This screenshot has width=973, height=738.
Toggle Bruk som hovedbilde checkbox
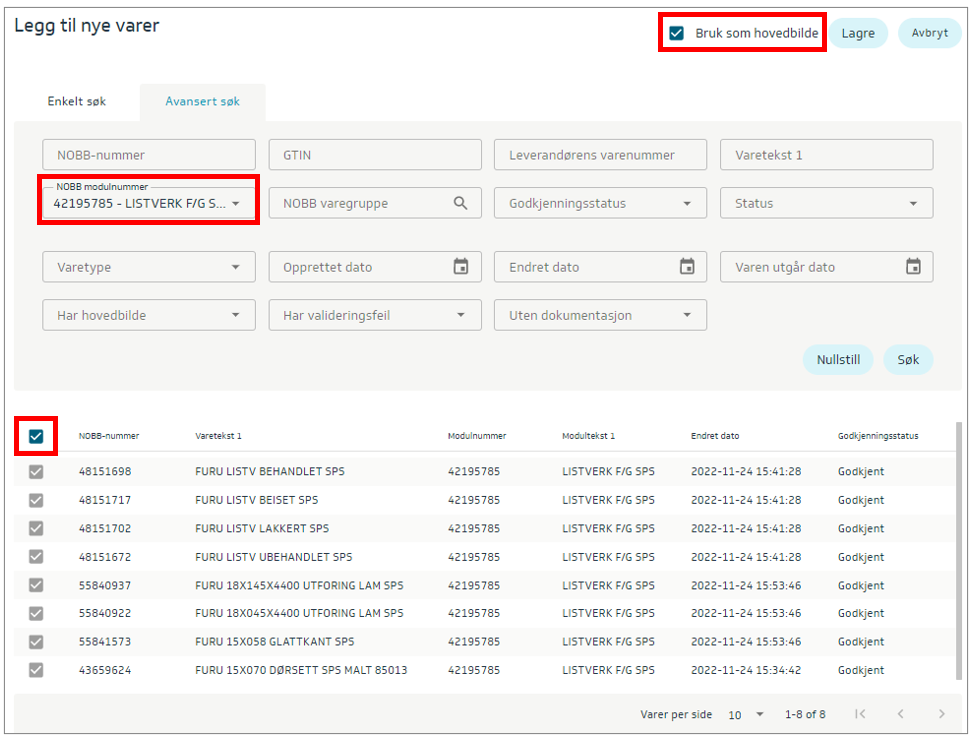pyautogui.click(x=677, y=33)
